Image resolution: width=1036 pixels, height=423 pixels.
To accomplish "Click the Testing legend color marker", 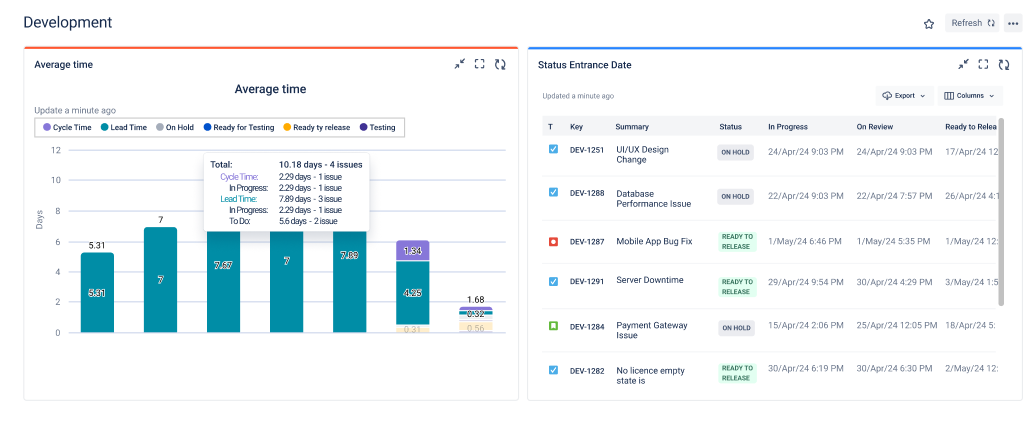I will (x=363, y=127).
